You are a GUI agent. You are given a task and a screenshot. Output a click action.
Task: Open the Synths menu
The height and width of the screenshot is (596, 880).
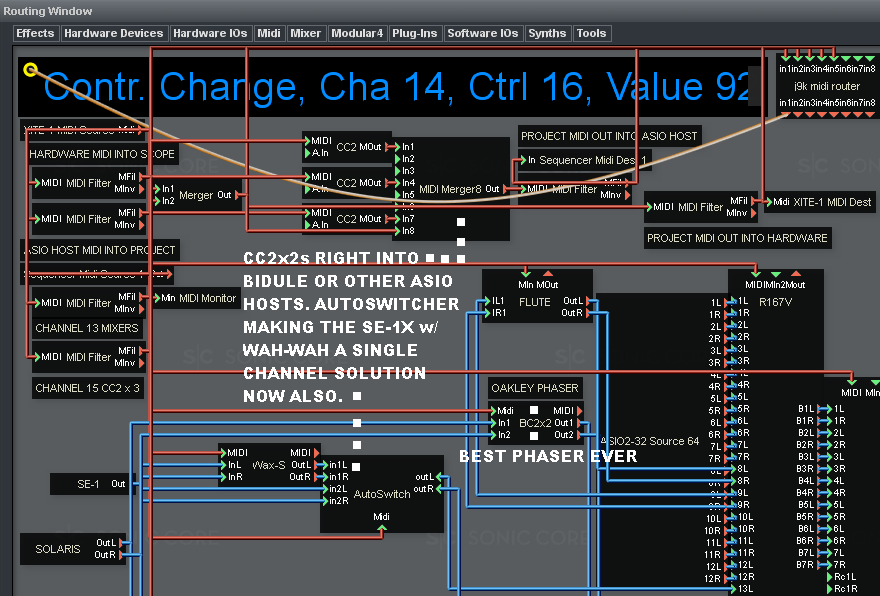547,33
